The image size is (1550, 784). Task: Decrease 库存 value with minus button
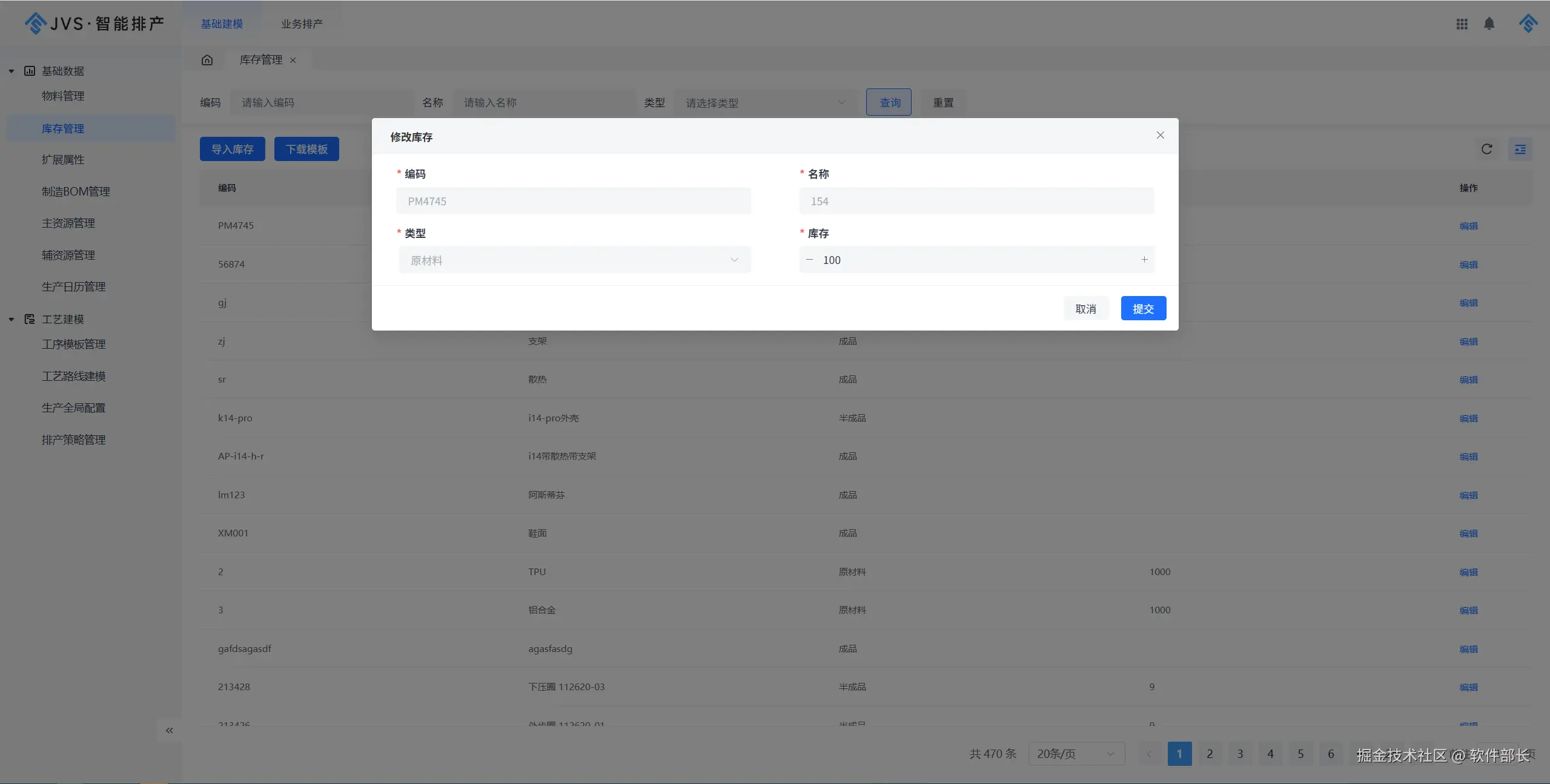[809, 260]
